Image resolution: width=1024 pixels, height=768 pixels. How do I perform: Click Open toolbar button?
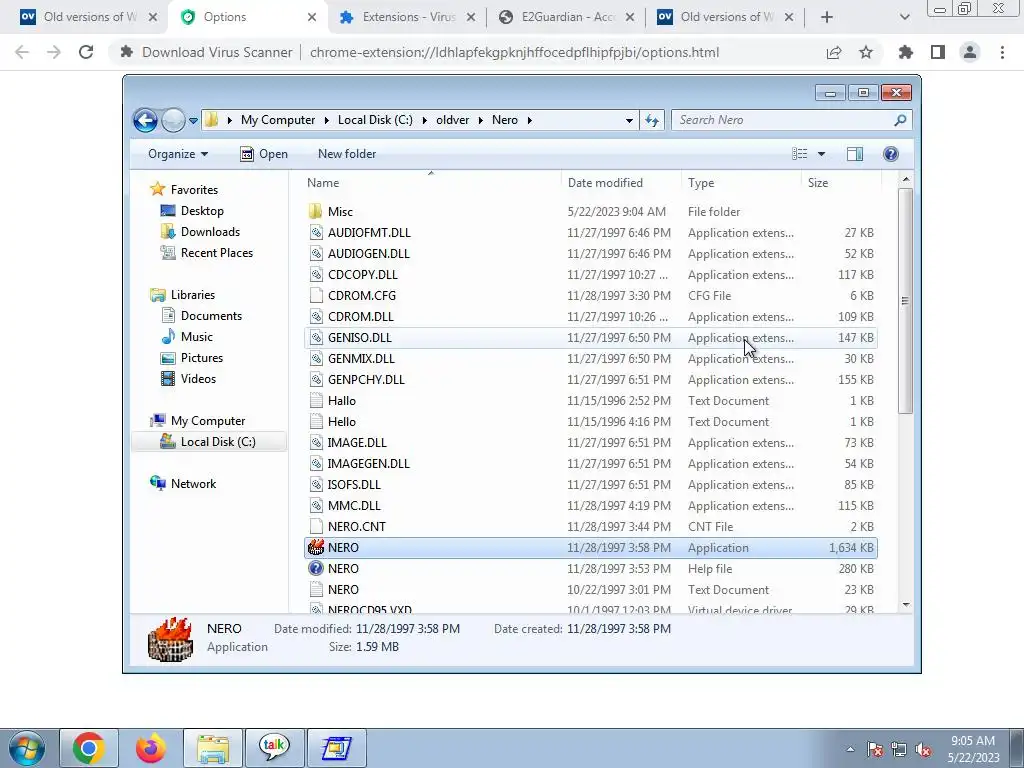(264, 154)
